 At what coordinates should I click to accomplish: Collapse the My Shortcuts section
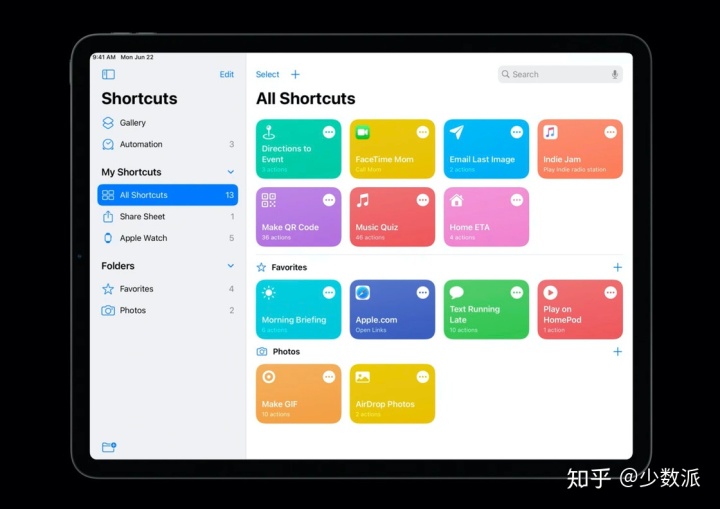(x=231, y=172)
